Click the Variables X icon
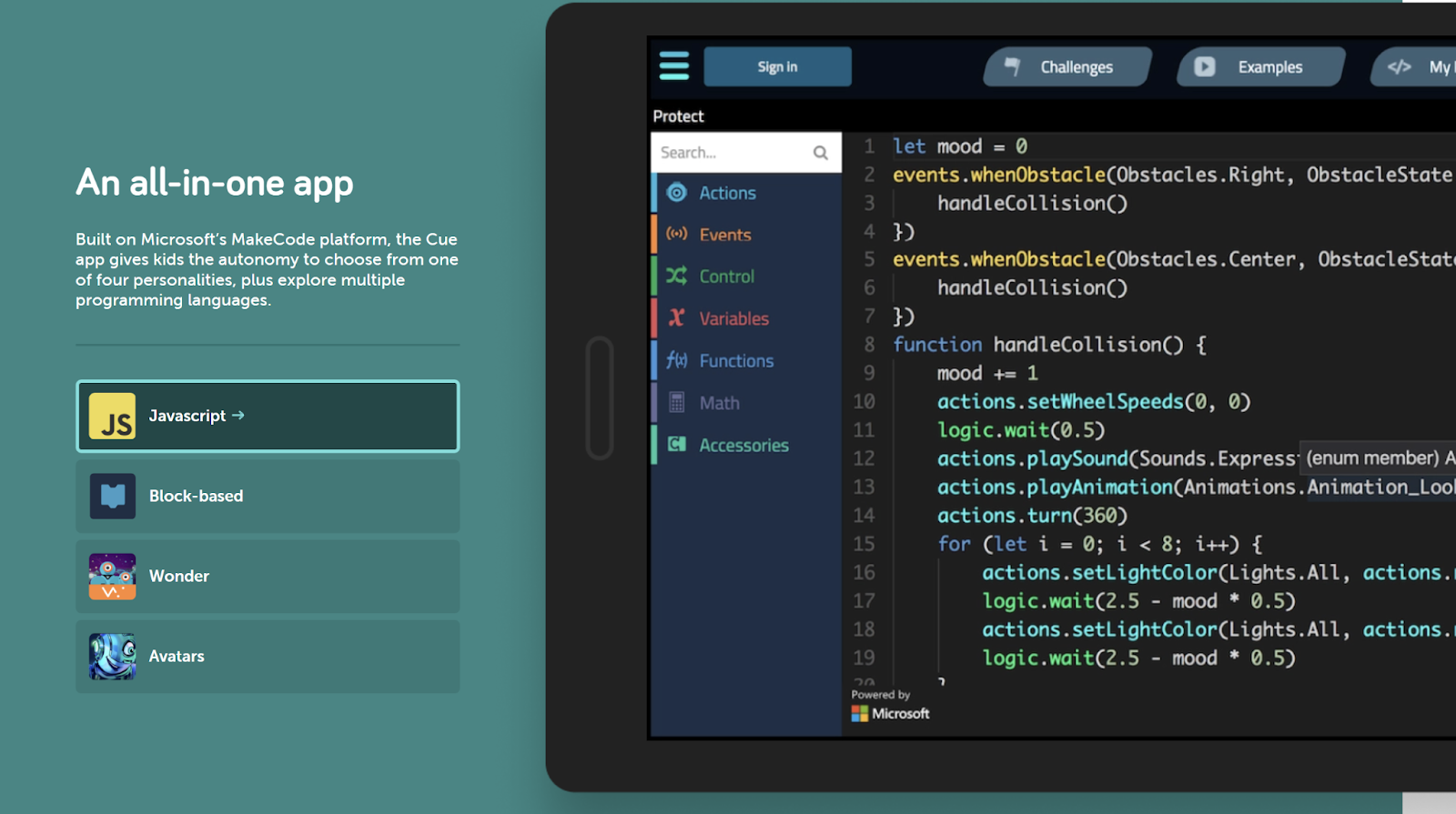 click(x=676, y=317)
